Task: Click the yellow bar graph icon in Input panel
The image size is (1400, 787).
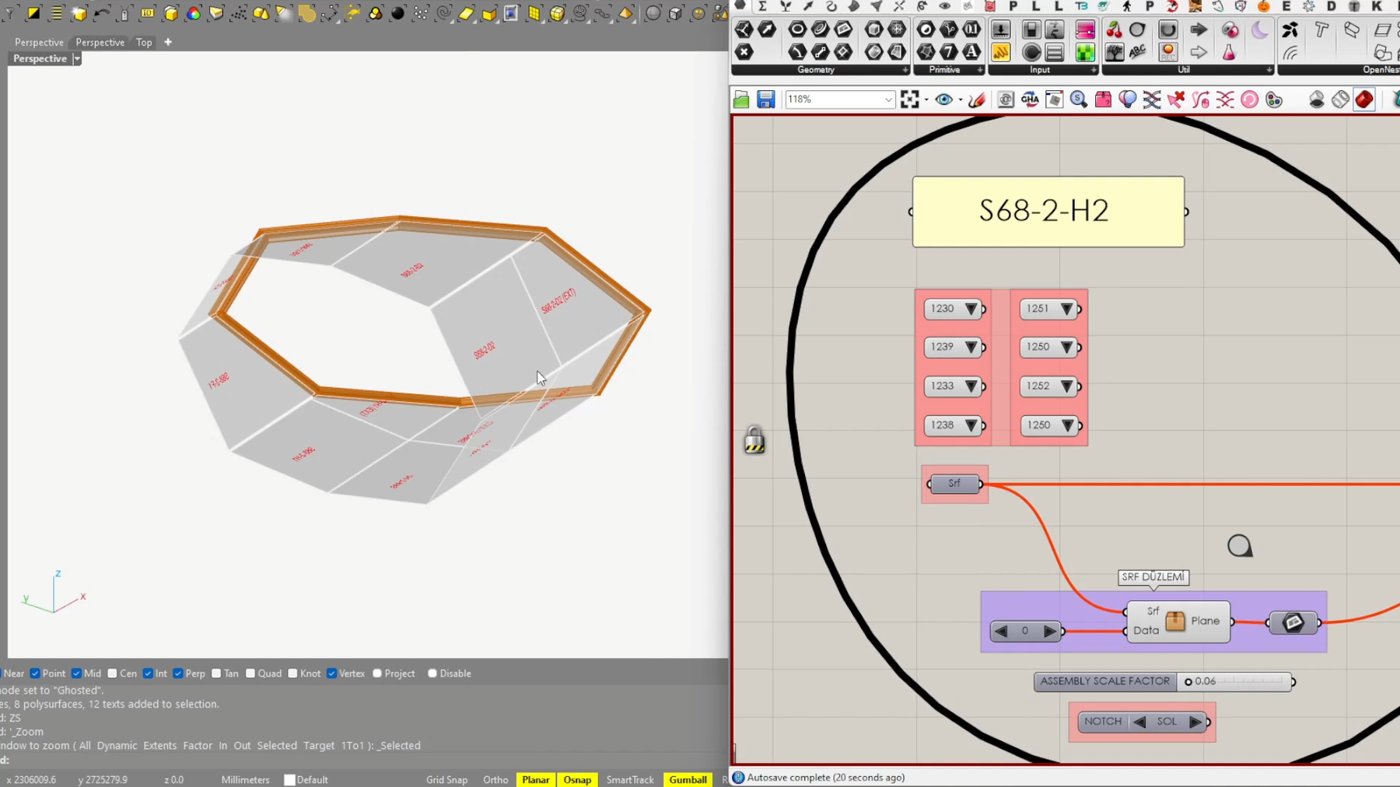Action: point(1001,52)
